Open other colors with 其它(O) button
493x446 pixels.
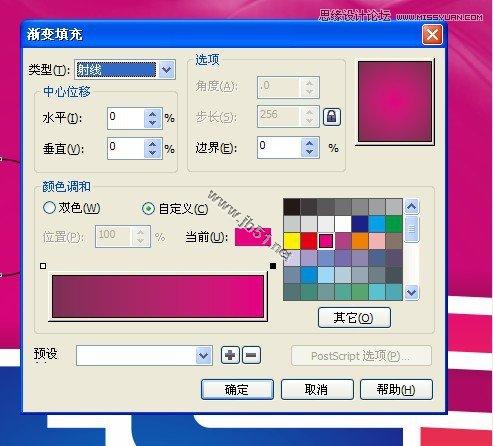354,317
